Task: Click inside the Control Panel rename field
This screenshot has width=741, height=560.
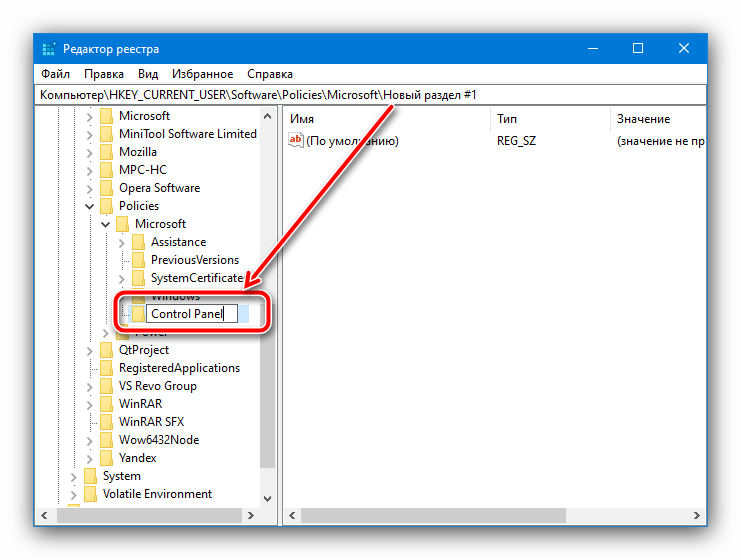Action: [192, 314]
